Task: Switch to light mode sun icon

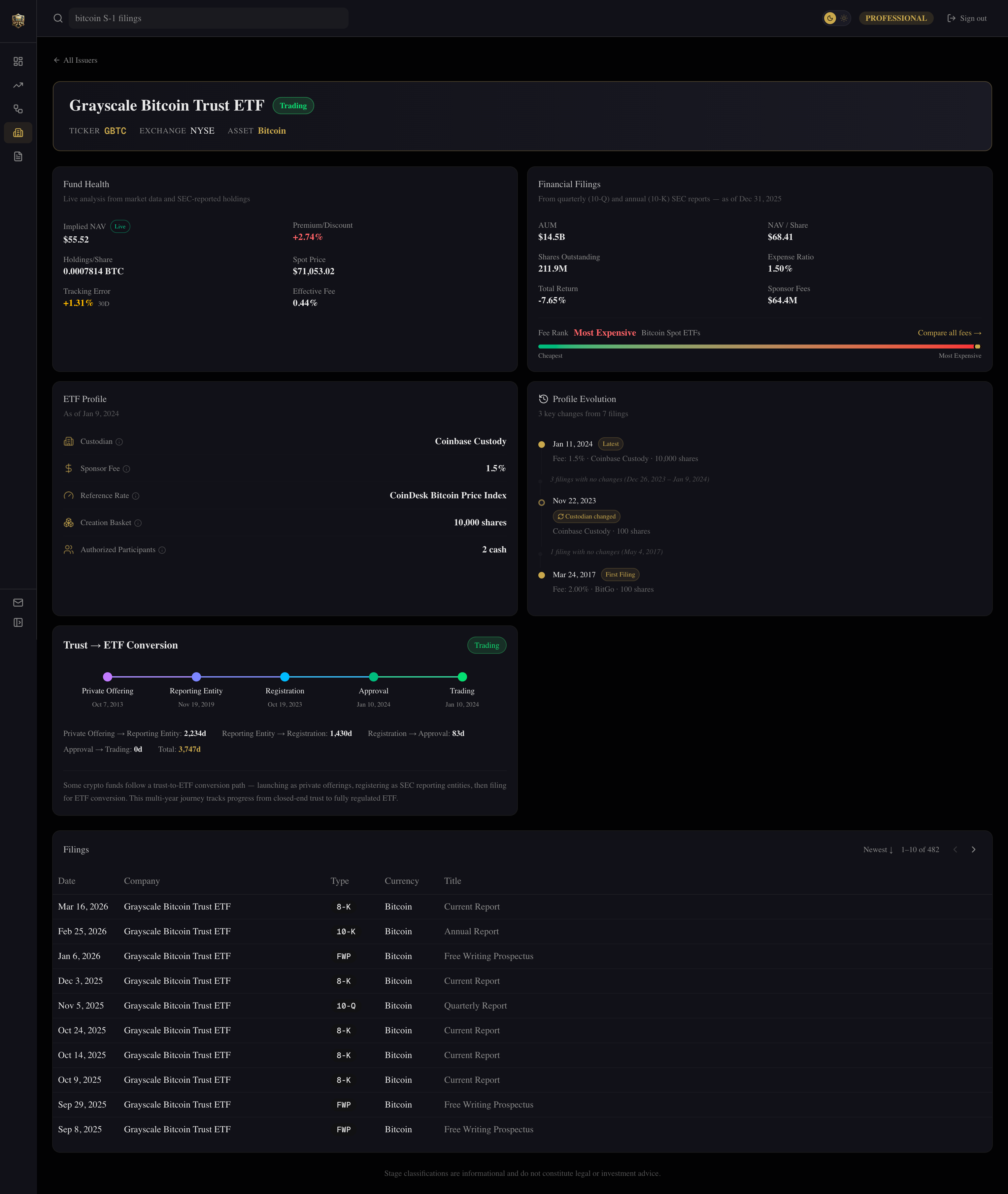Action: tap(844, 18)
